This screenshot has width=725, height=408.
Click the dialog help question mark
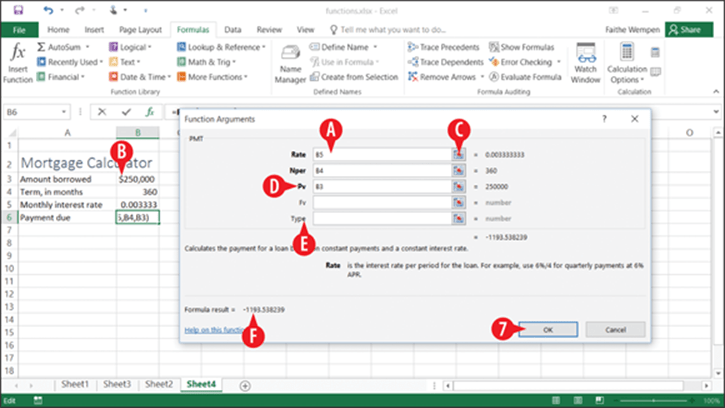tap(604, 119)
